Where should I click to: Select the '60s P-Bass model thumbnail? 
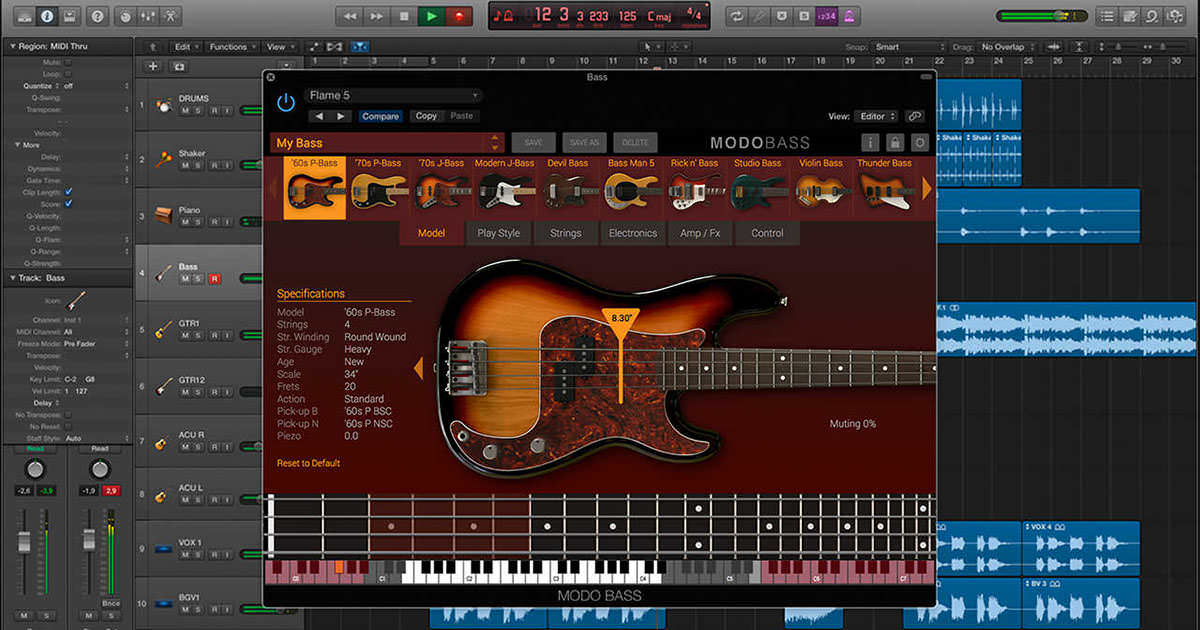(315, 187)
